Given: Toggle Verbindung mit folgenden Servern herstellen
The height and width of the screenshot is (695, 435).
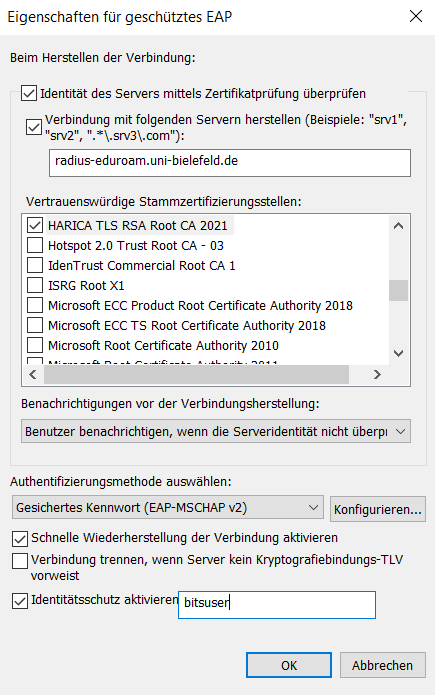Looking at the screenshot, I should click(34, 127).
